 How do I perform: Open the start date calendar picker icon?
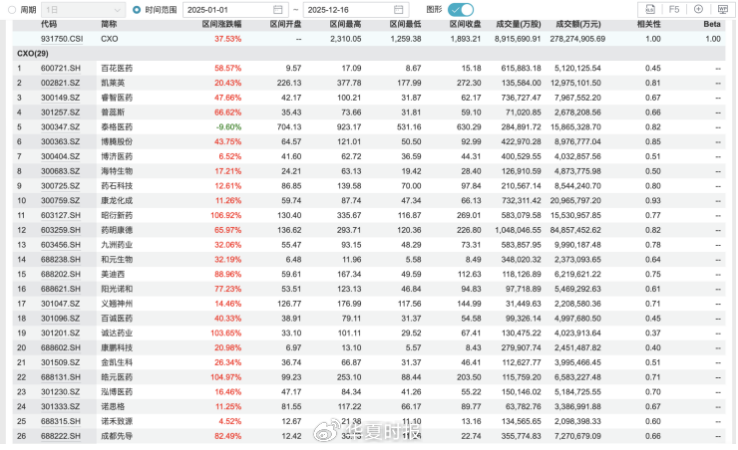278,10
